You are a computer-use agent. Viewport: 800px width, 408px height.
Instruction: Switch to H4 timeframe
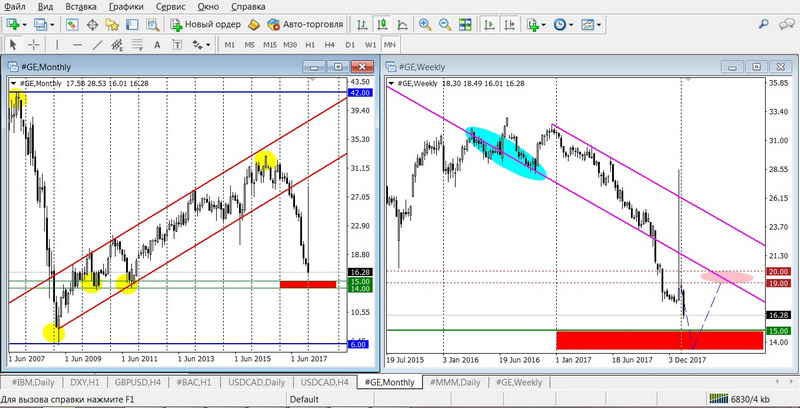click(327, 45)
